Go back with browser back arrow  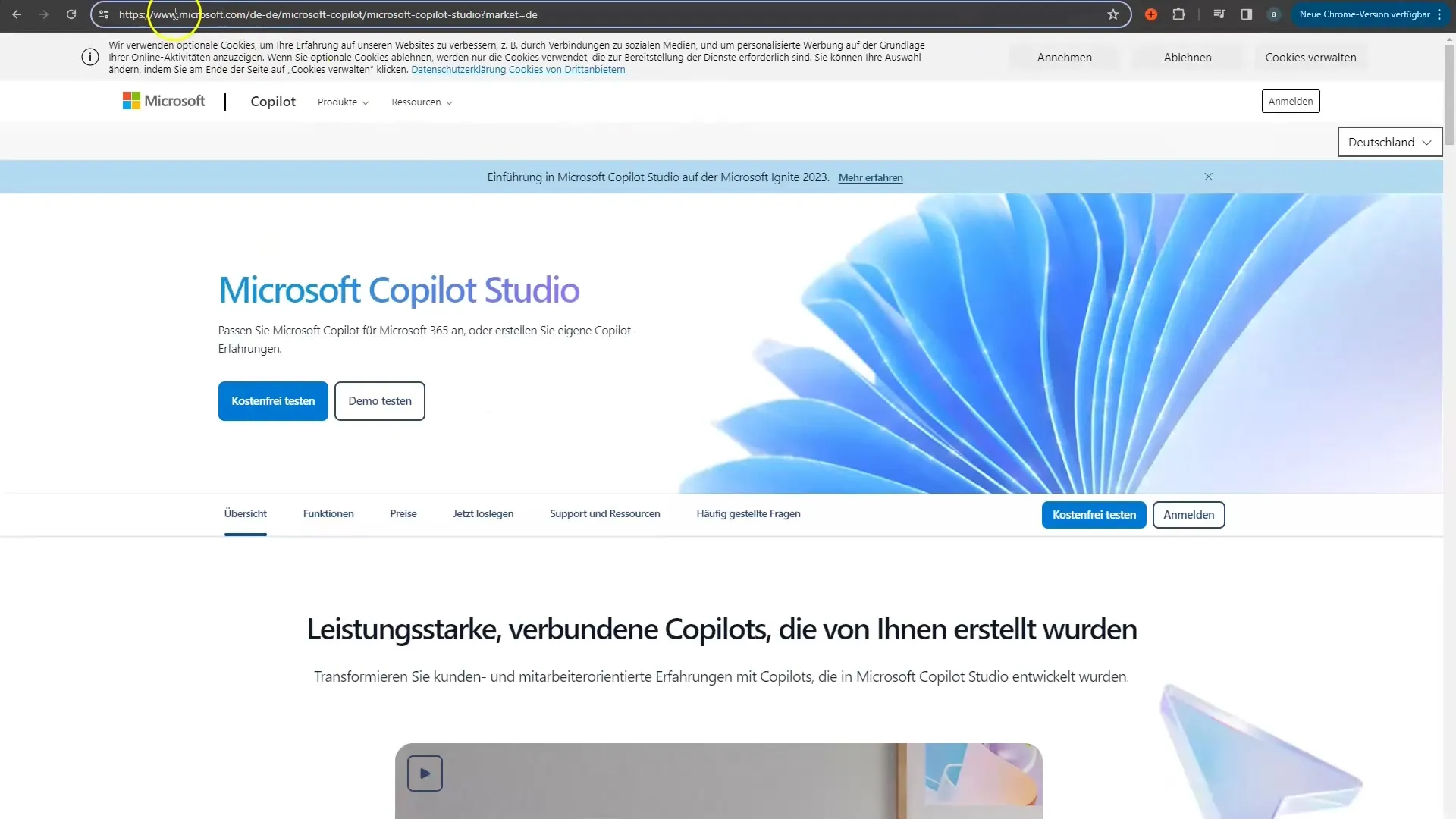pyautogui.click(x=17, y=14)
